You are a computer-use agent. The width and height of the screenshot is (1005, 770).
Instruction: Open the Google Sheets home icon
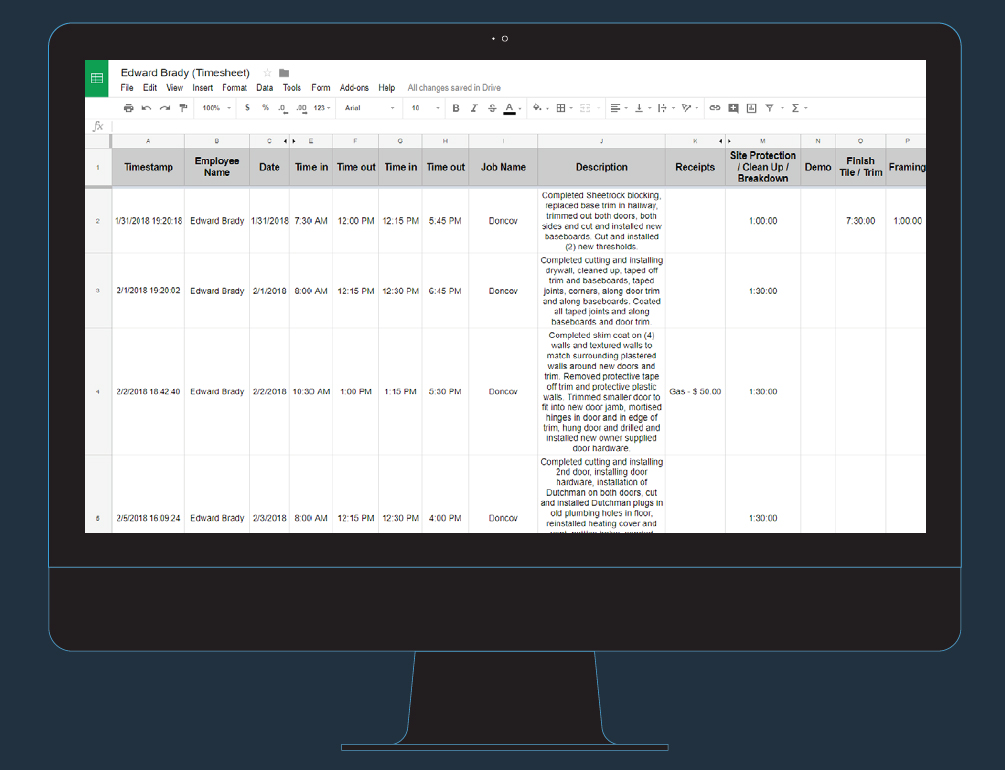[97, 79]
